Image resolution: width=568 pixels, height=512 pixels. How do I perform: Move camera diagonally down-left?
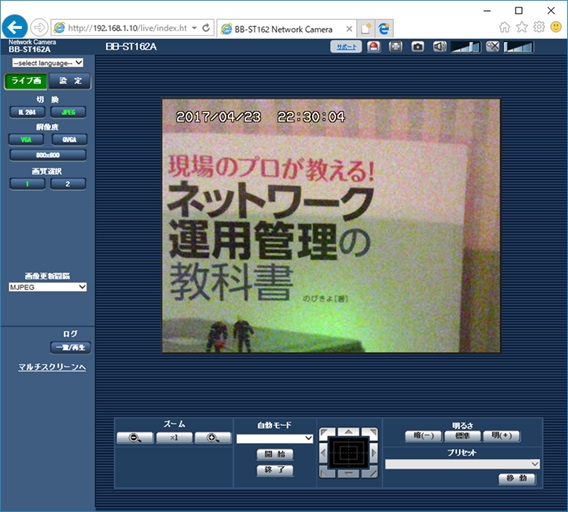[x=327, y=472]
